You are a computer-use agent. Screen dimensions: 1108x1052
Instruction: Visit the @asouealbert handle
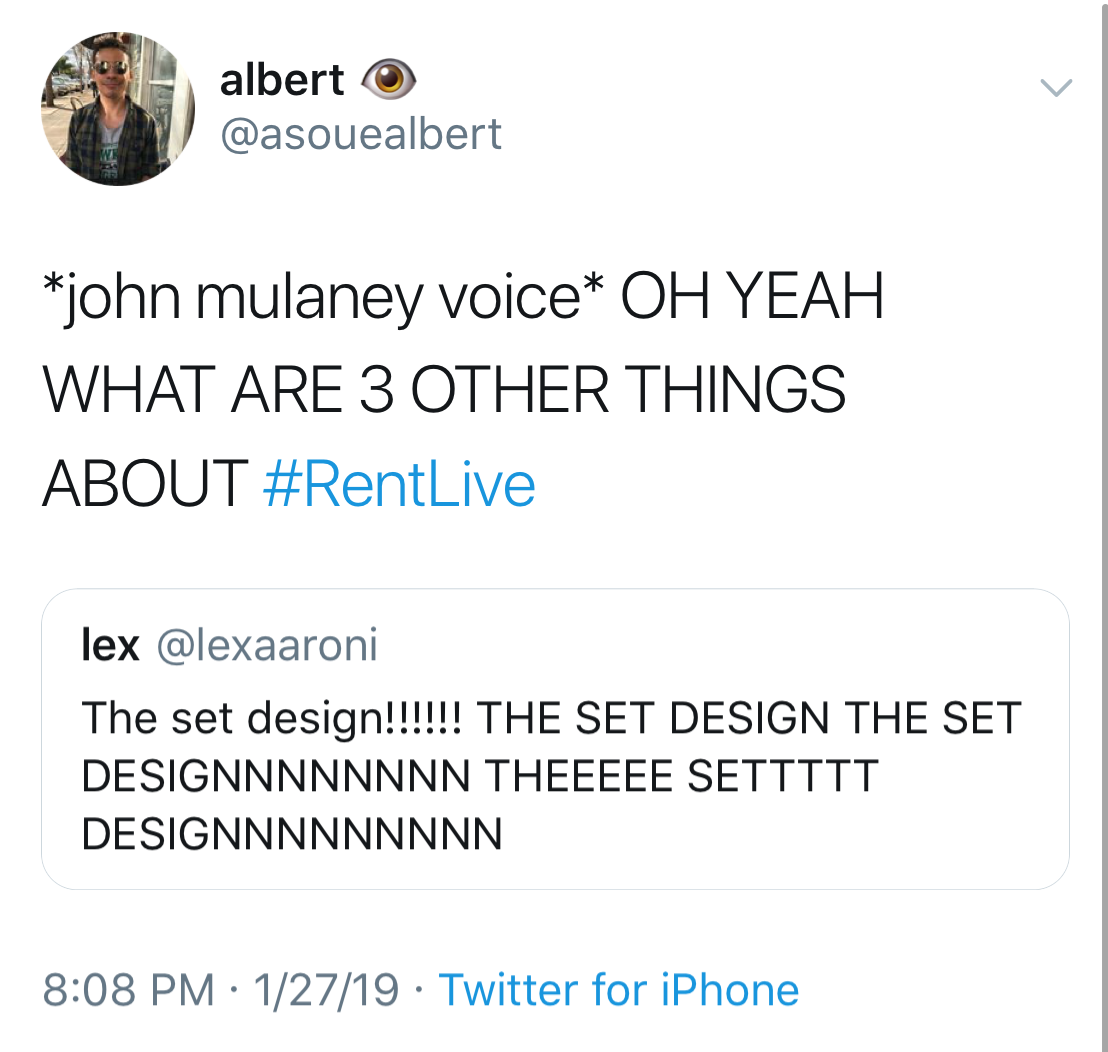pyautogui.click(x=361, y=134)
